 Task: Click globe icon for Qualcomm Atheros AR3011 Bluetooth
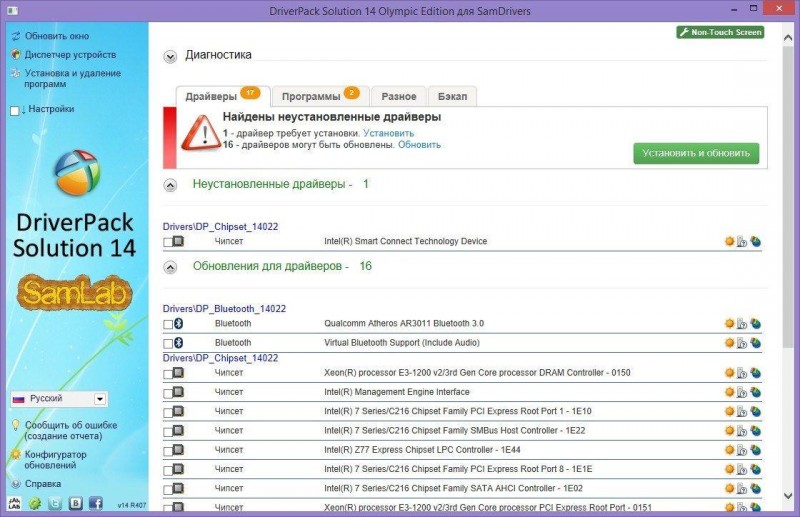coord(756,324)
